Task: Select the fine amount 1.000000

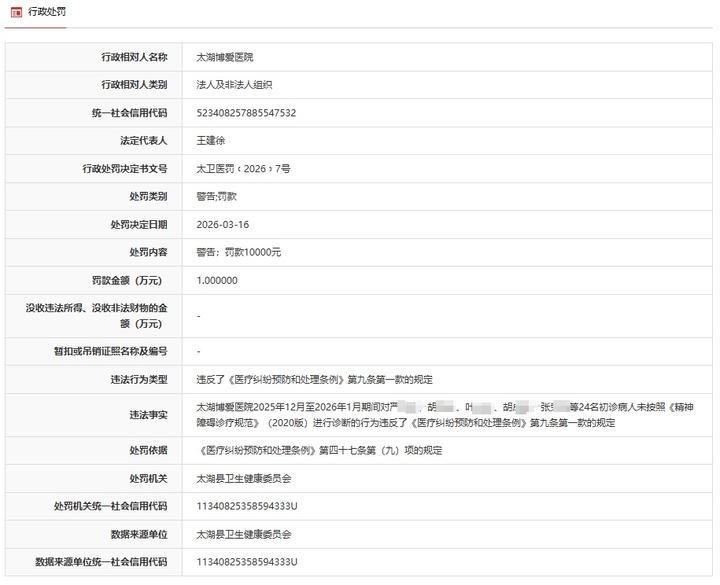Action: pyautogui.click(x=217, y=280)
